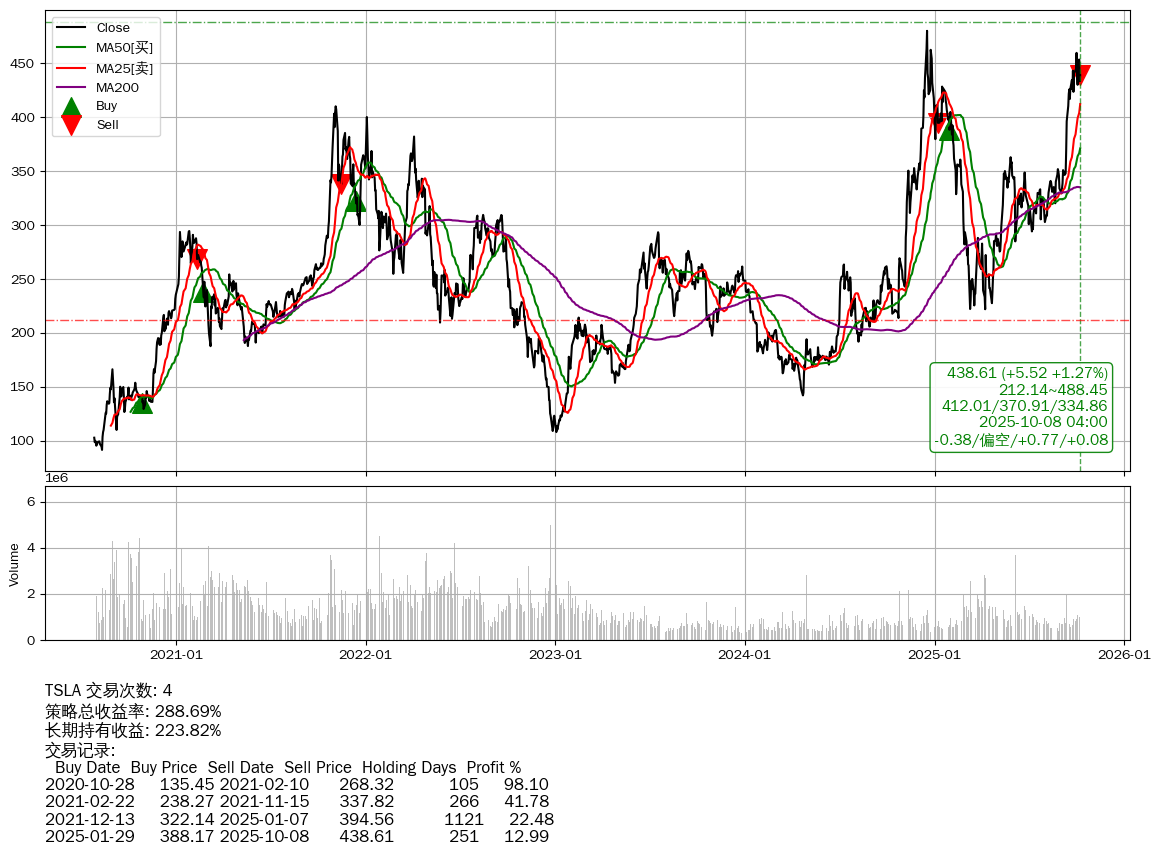Screen dimensions: 1161x855
Task: Click the red Sell triangle at far-right price peak
Action: [x=1080, y=75]
